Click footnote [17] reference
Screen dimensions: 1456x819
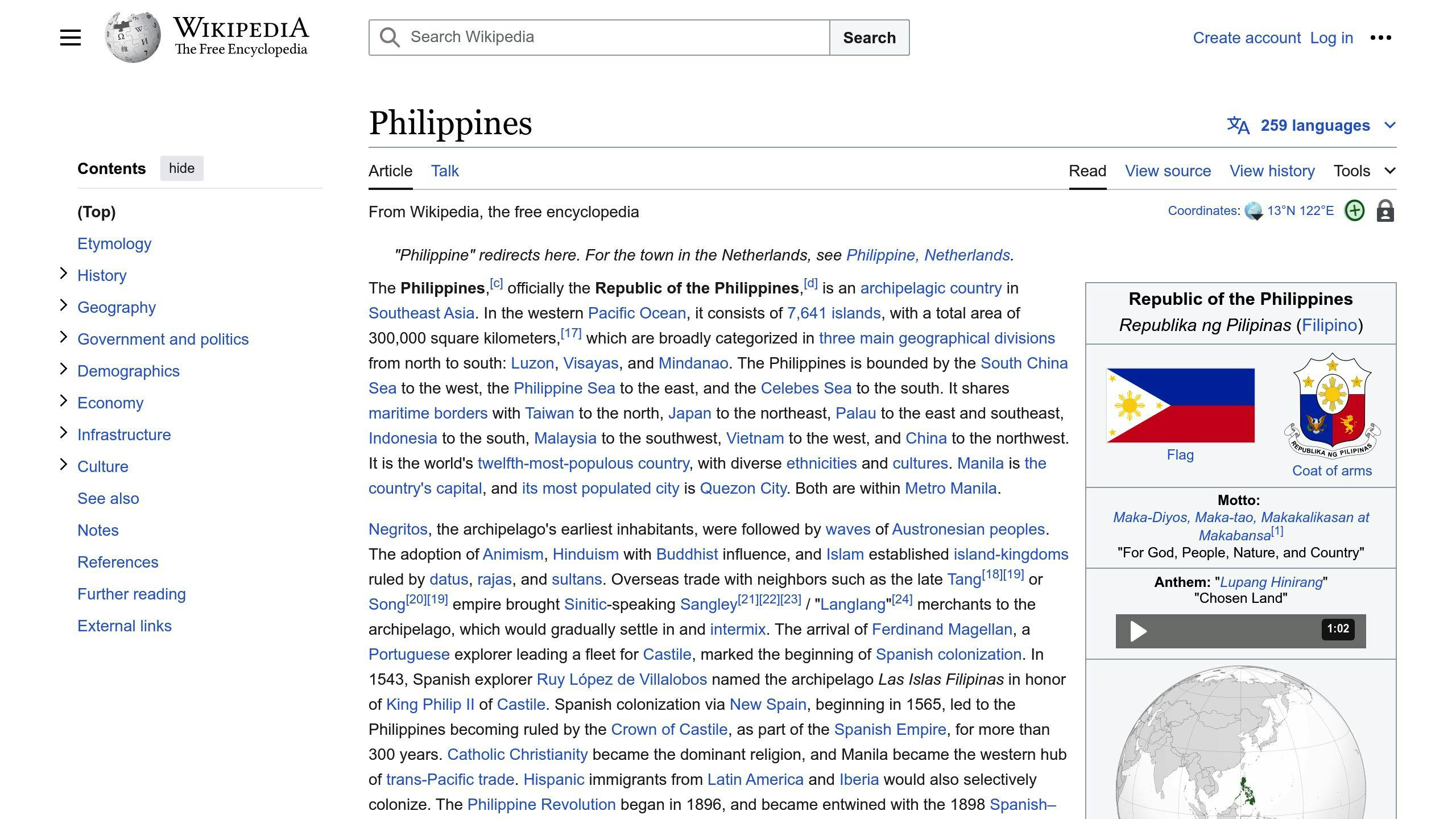(x=571, y=333)
